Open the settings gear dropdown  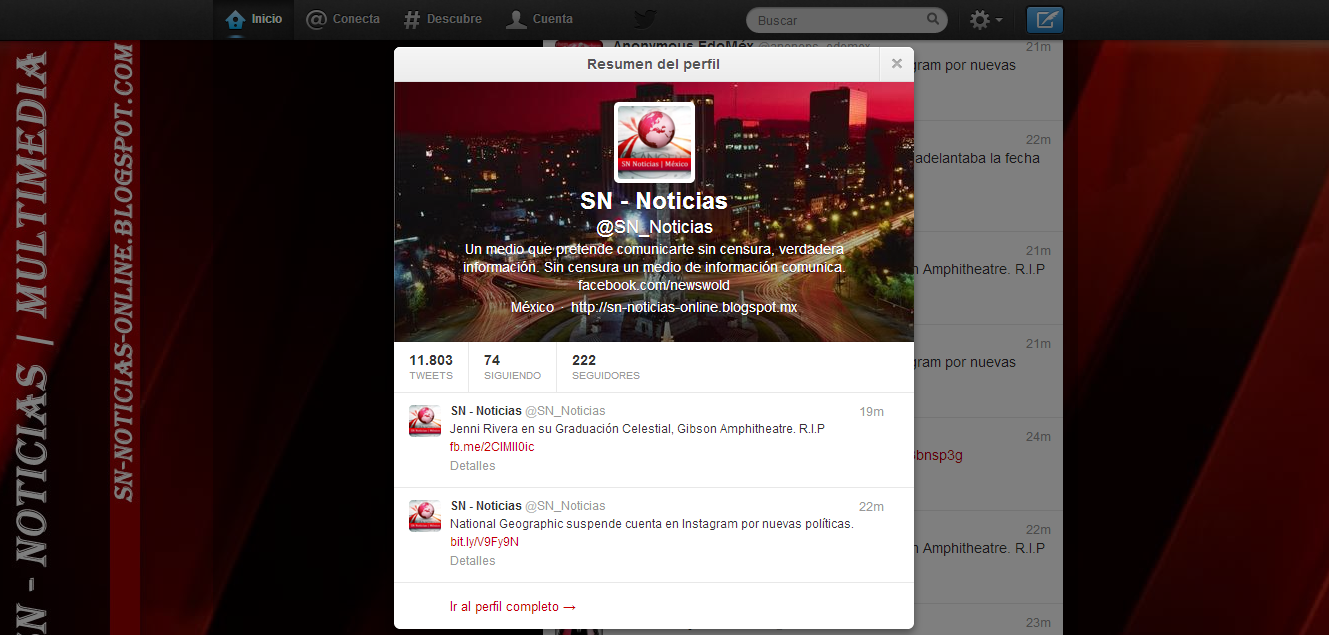[986, 19]
